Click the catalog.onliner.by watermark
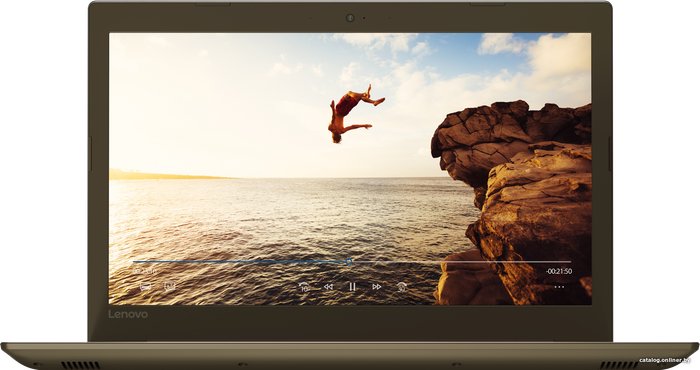The image size is (700, 370). pyautogui.click(x=665, y=360)
